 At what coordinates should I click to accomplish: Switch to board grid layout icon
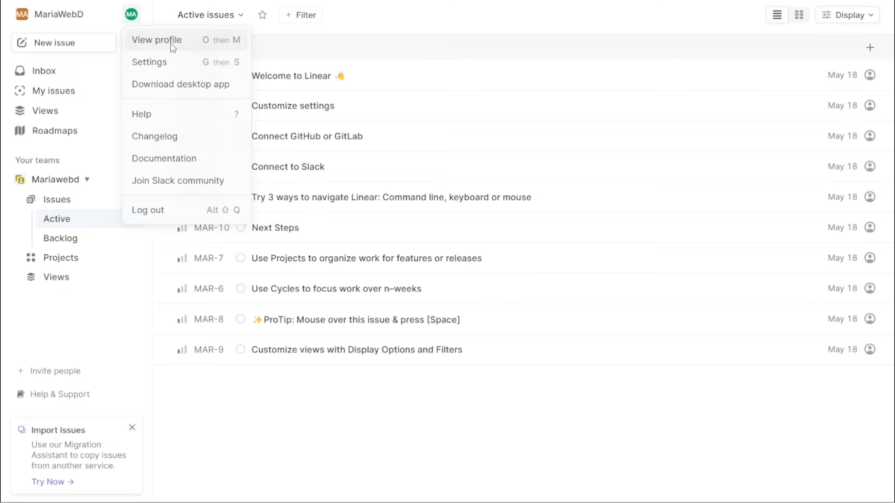[x=799, y=15]
